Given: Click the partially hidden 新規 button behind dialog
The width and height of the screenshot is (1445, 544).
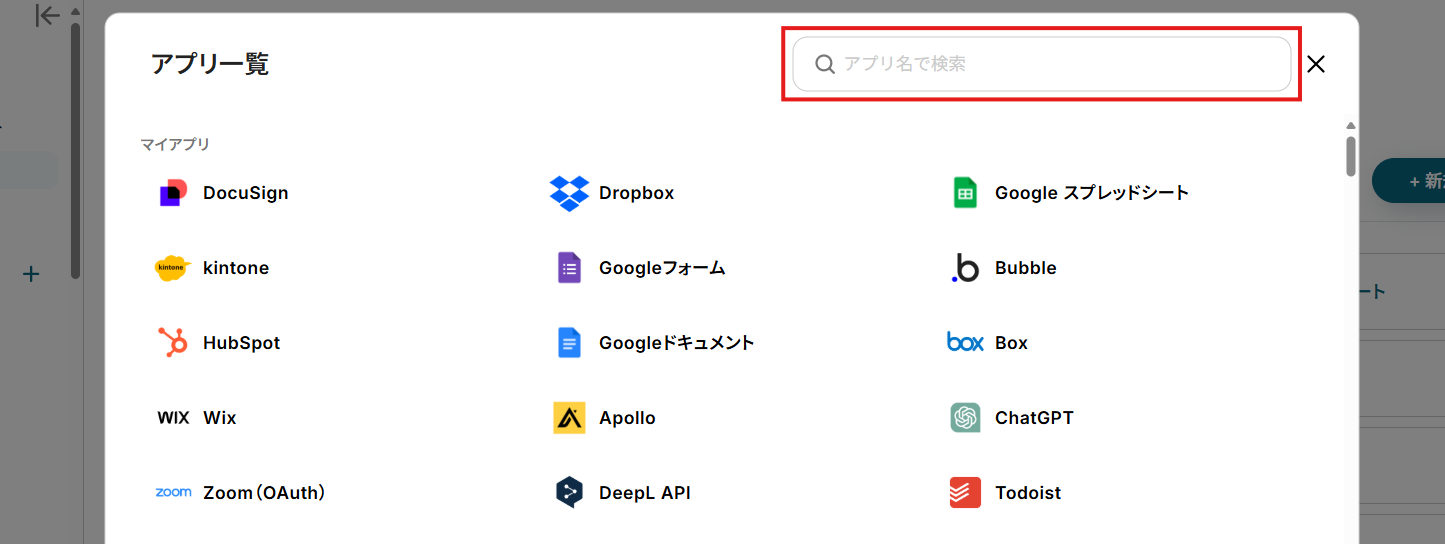Looking at the screenshot, I should point(1409,181).
